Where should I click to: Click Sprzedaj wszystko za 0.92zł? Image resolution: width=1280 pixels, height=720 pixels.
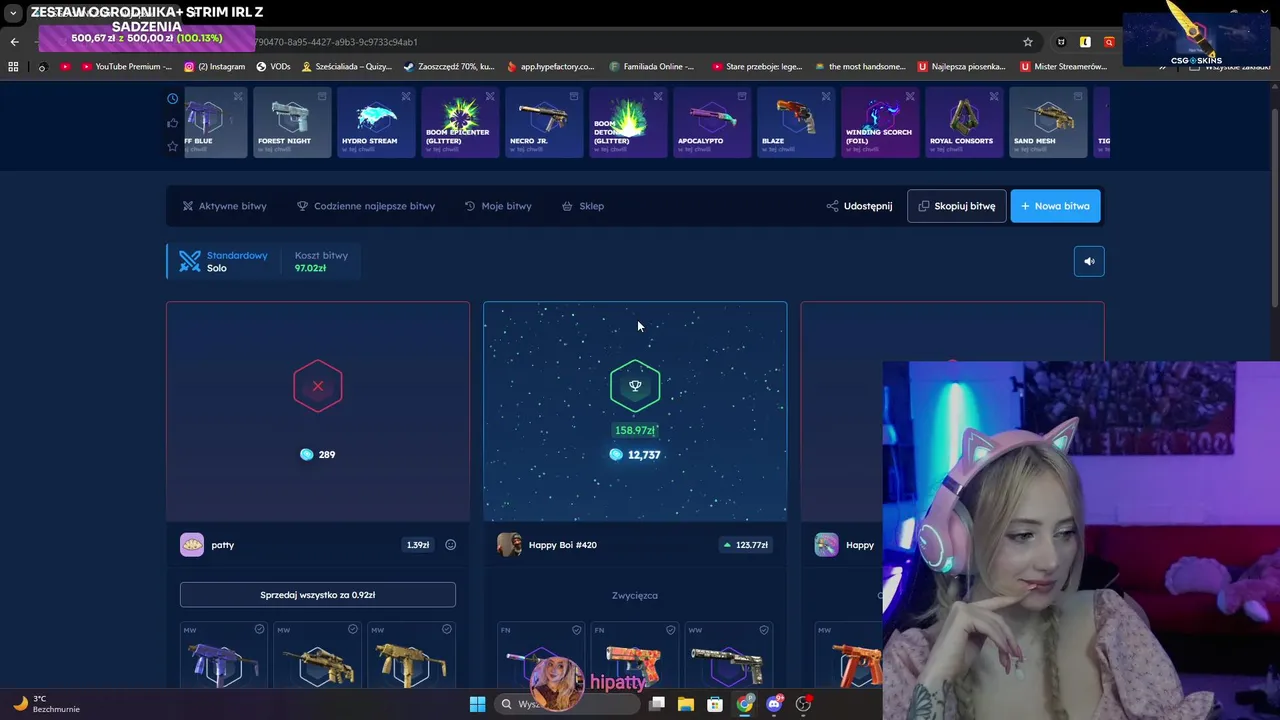tap(318, 595)
